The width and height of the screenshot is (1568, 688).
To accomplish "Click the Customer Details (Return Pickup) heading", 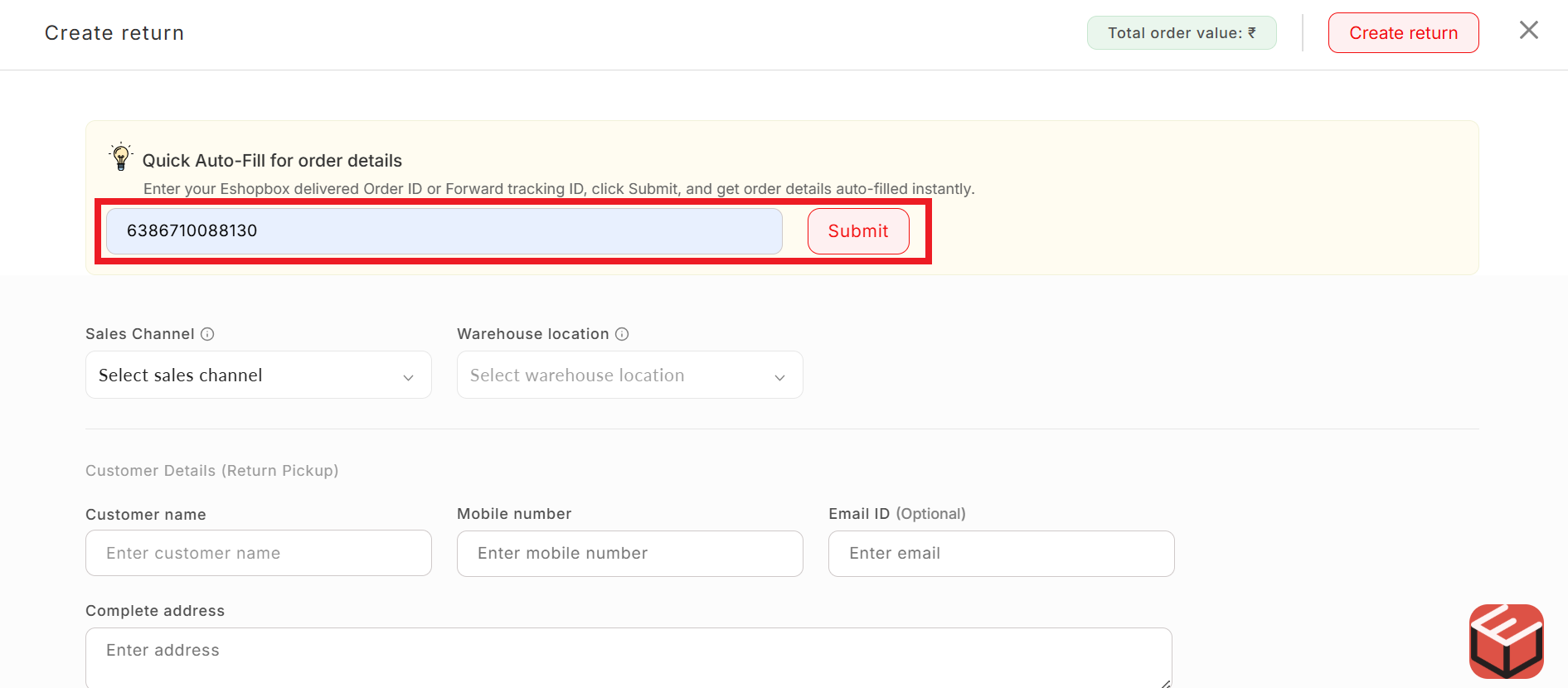I will (x=211, y=471).
